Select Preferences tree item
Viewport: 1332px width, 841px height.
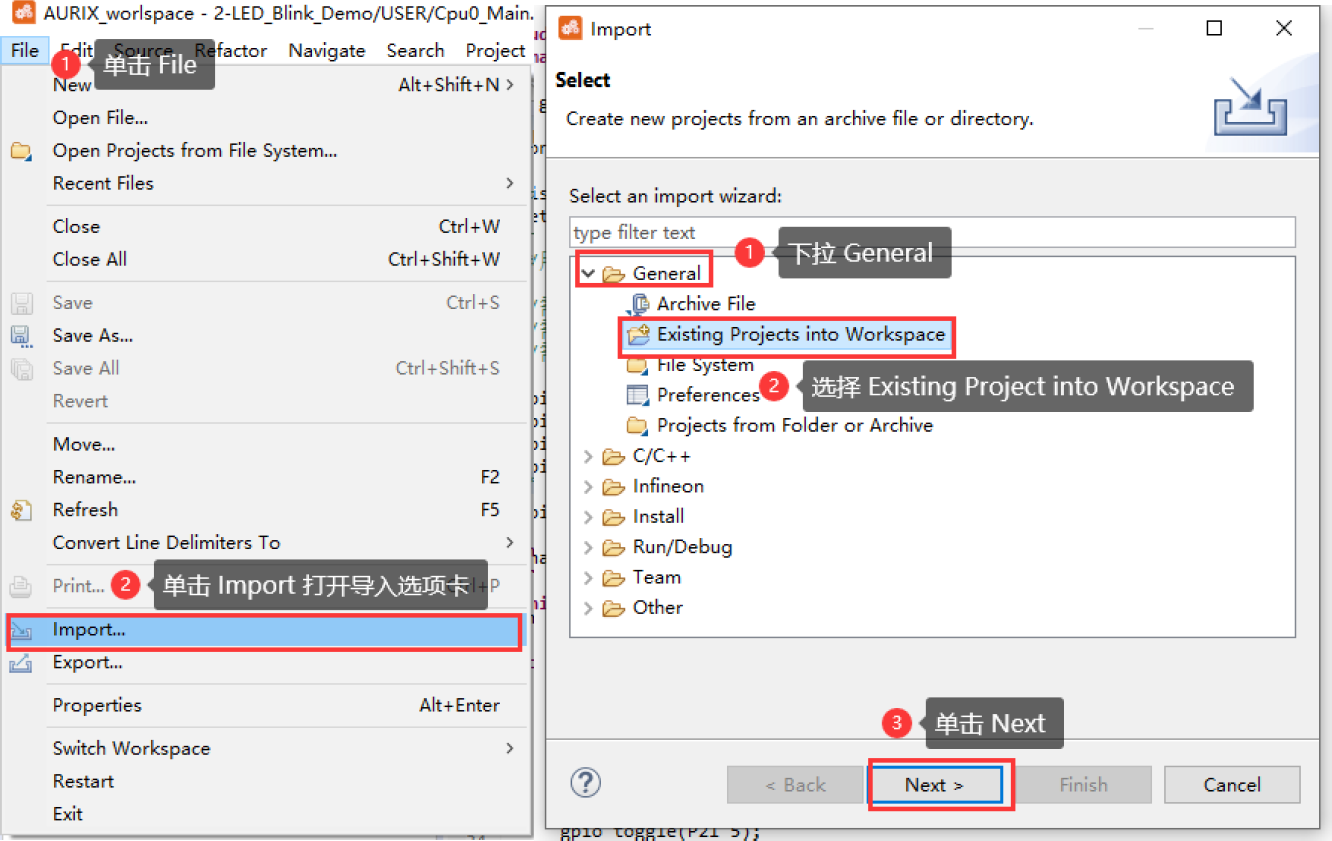(x=708, y=395)
